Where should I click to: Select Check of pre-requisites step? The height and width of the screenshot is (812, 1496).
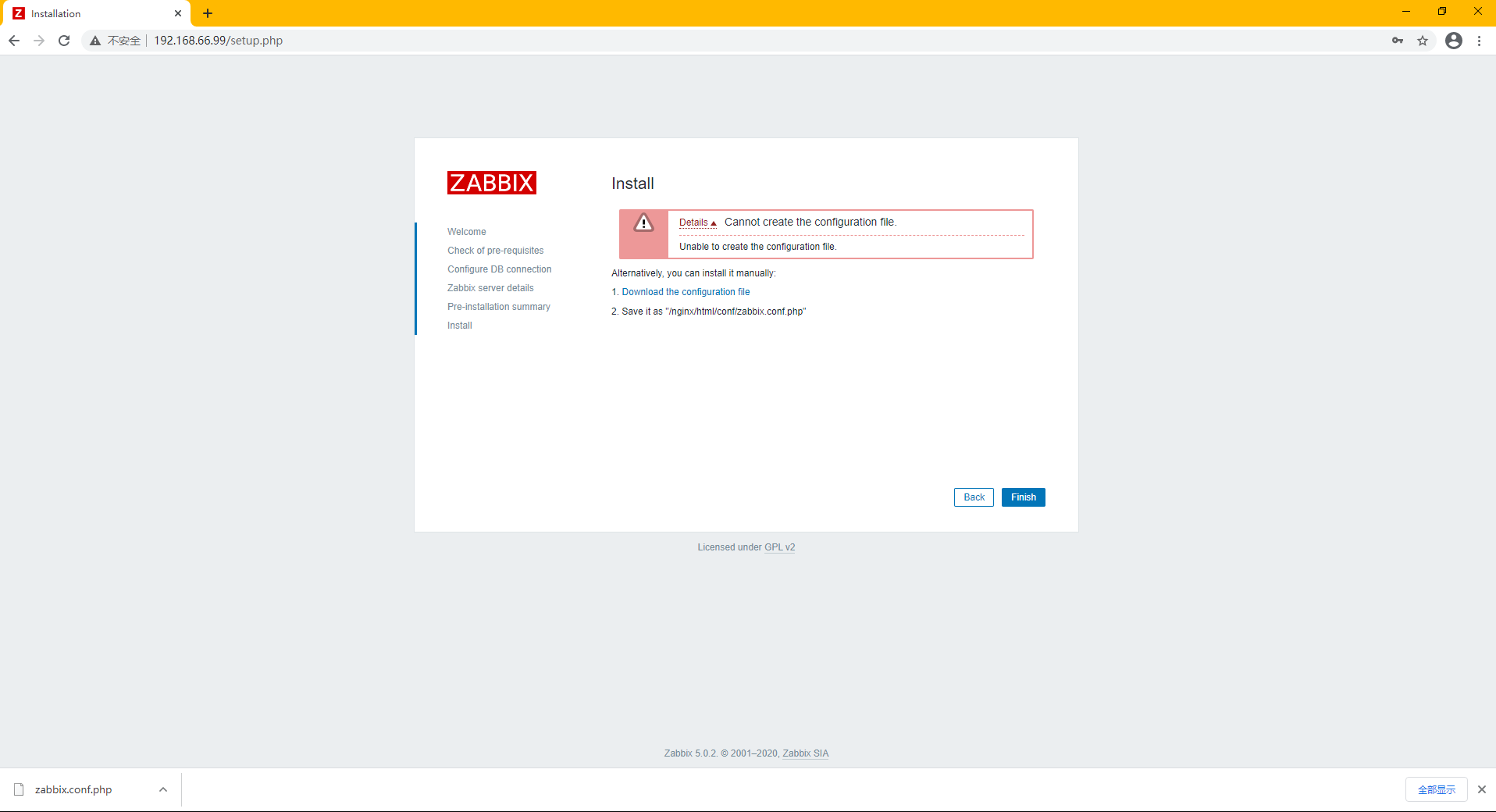pos(496,251)
